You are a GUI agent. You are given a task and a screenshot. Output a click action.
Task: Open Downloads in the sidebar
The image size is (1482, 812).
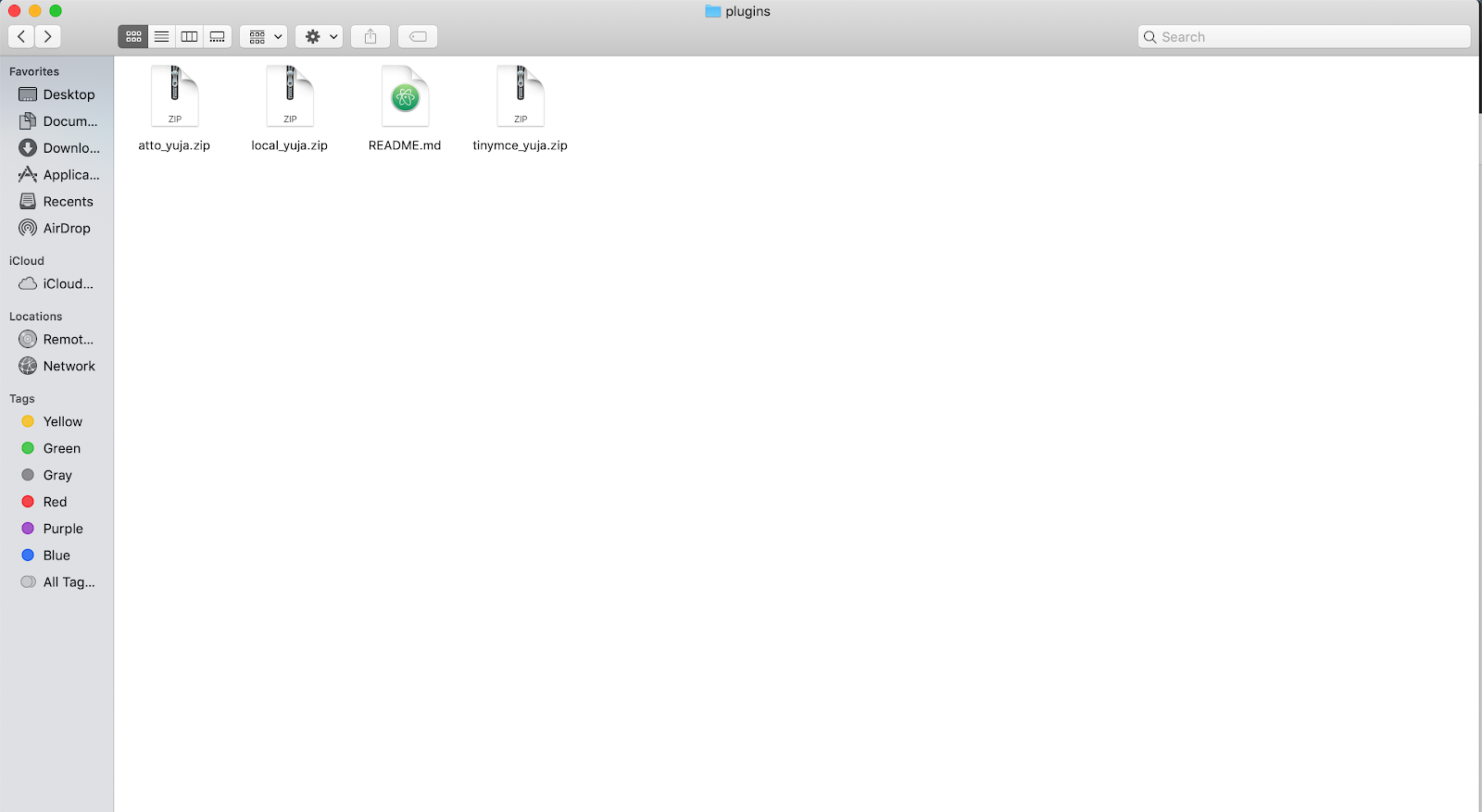click(x=70, y=148)
